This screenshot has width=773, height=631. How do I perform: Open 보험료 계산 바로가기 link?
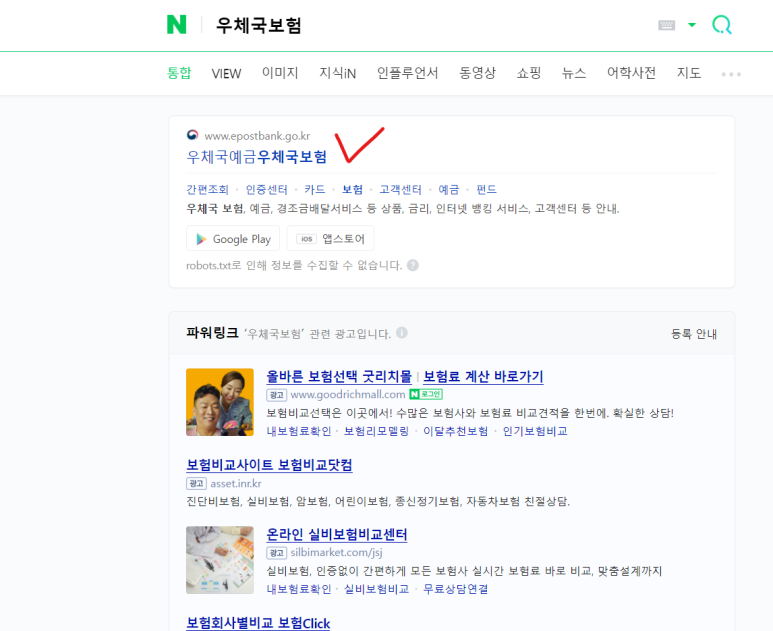(x=483, y=377)
